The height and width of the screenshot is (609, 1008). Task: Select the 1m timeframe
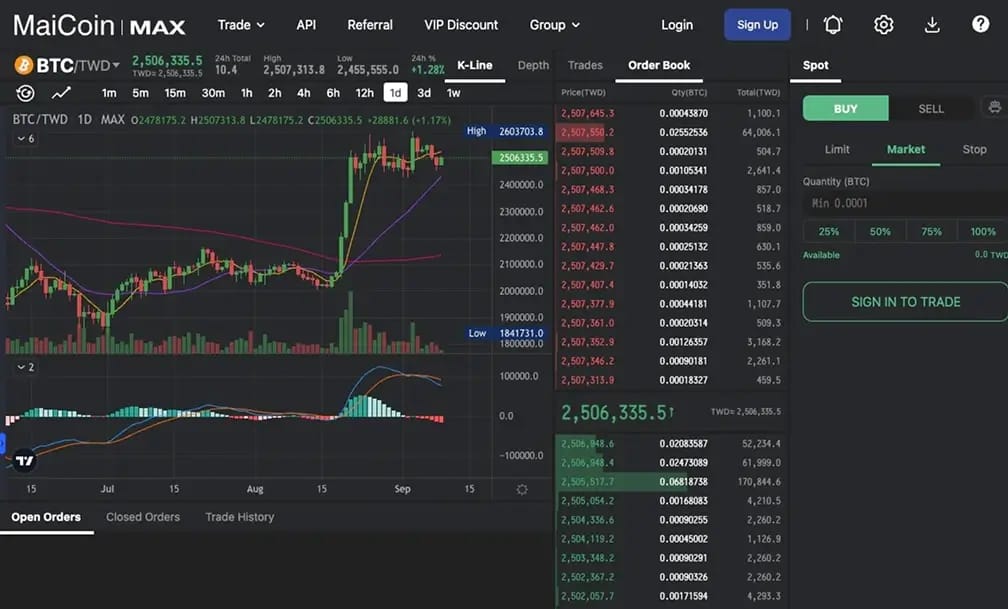pos(109,93)
